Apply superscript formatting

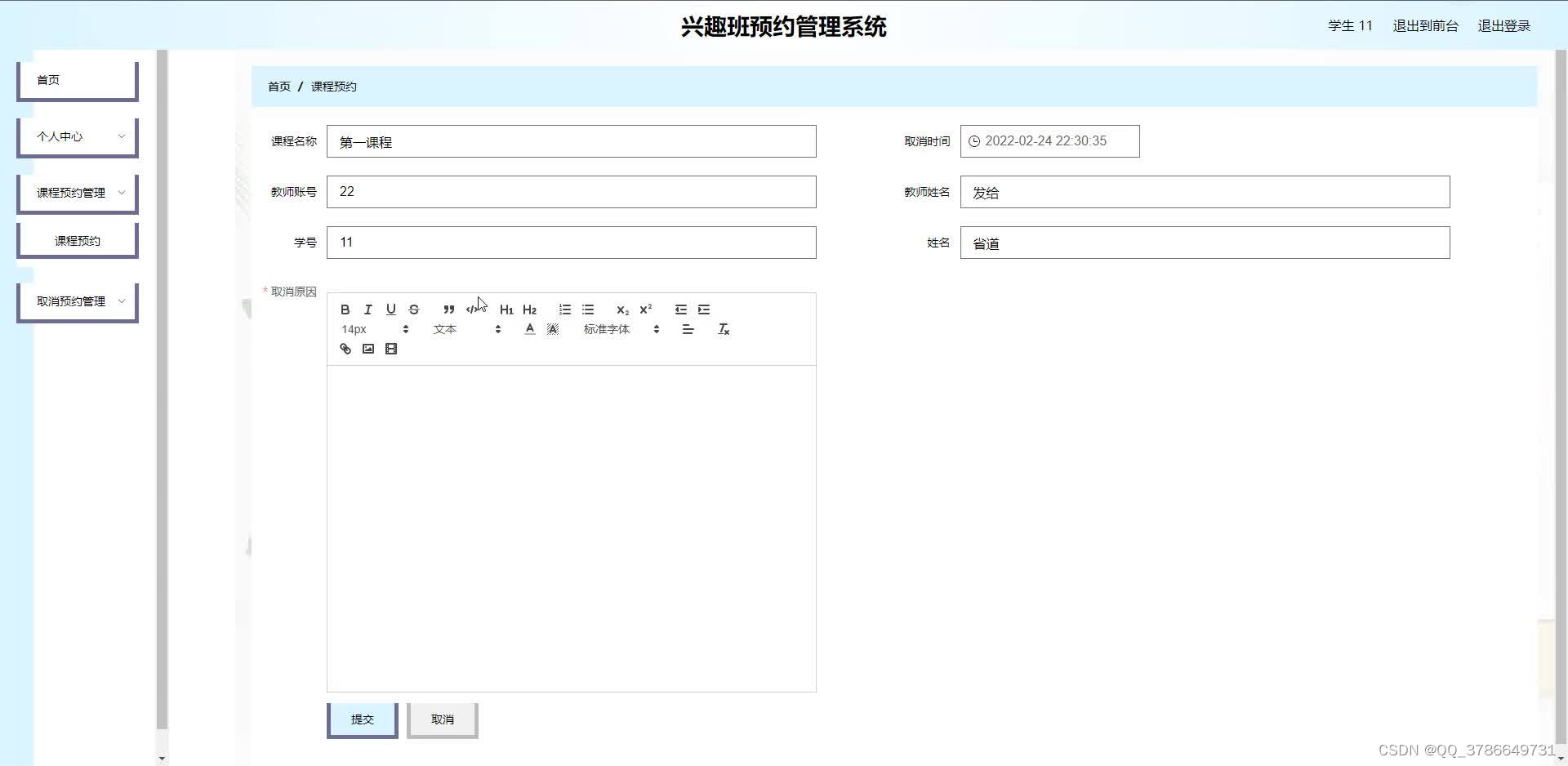[x=645, y=310]
